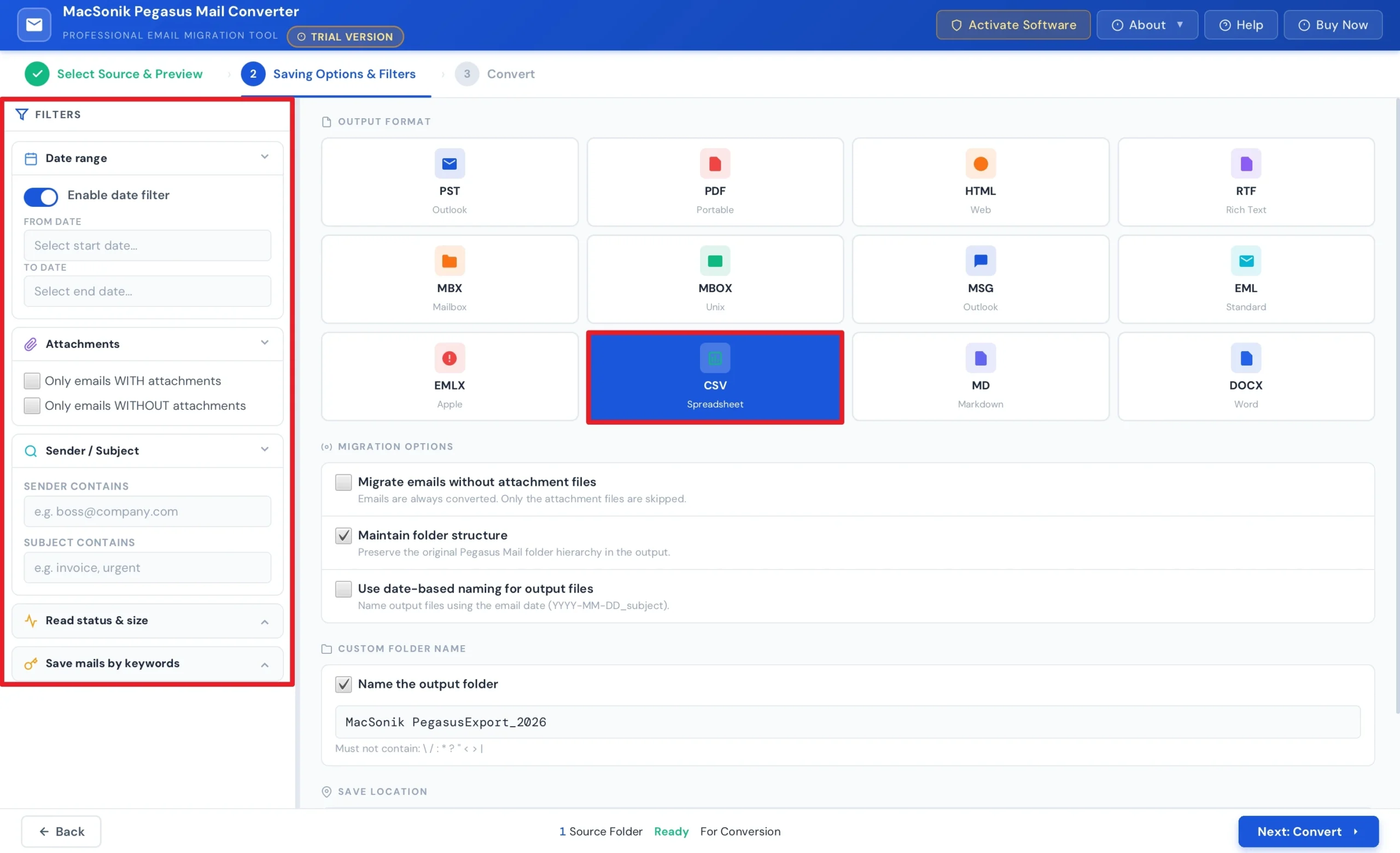Click the Activate Software button
The image size is (1400, 853).
click(1012, 25)
